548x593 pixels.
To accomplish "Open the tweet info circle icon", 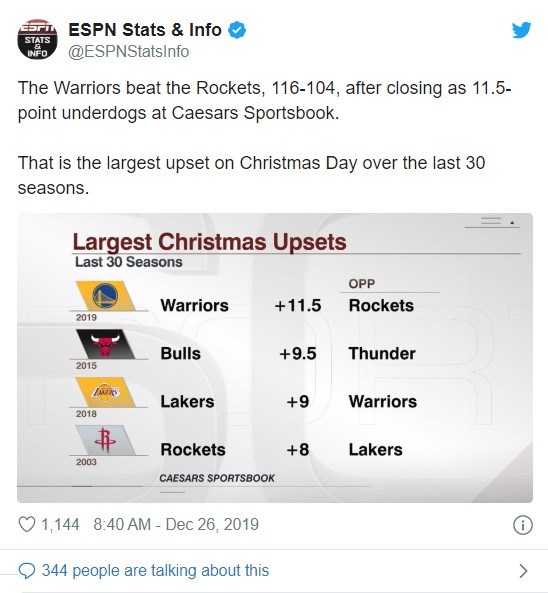I will click(x=523, y=525).
